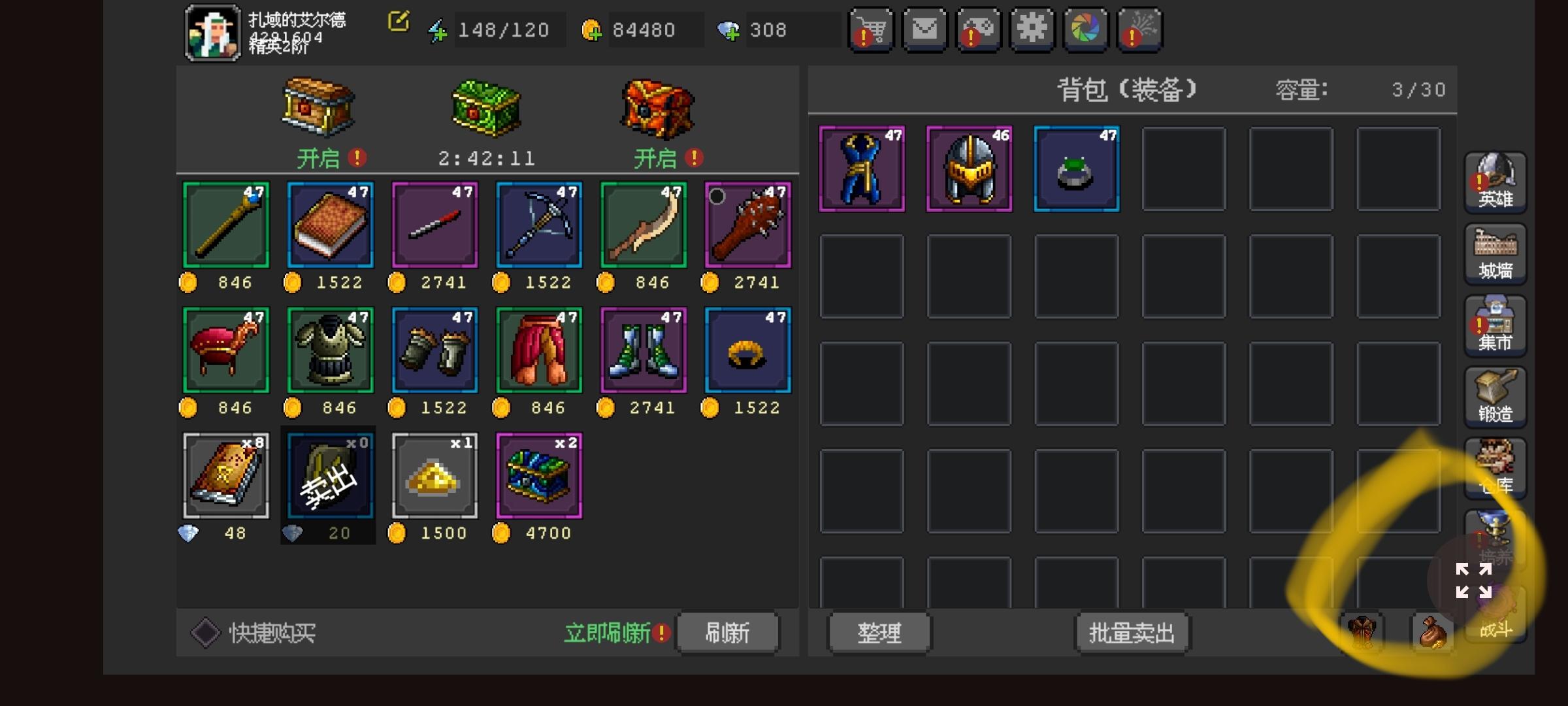The image size is (1568, 706).
Task: Open the settings gear icon
Action: 1032,29
